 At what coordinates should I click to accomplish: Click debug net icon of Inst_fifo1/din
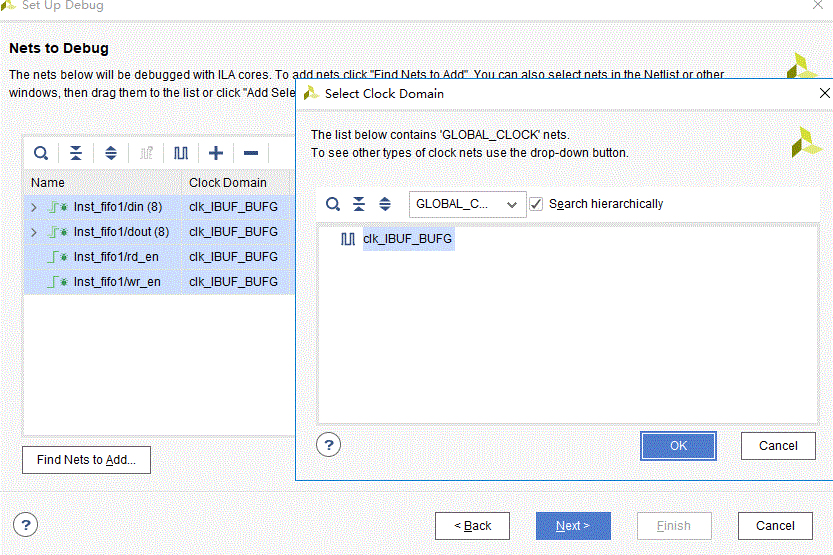(x=58, y=207)
